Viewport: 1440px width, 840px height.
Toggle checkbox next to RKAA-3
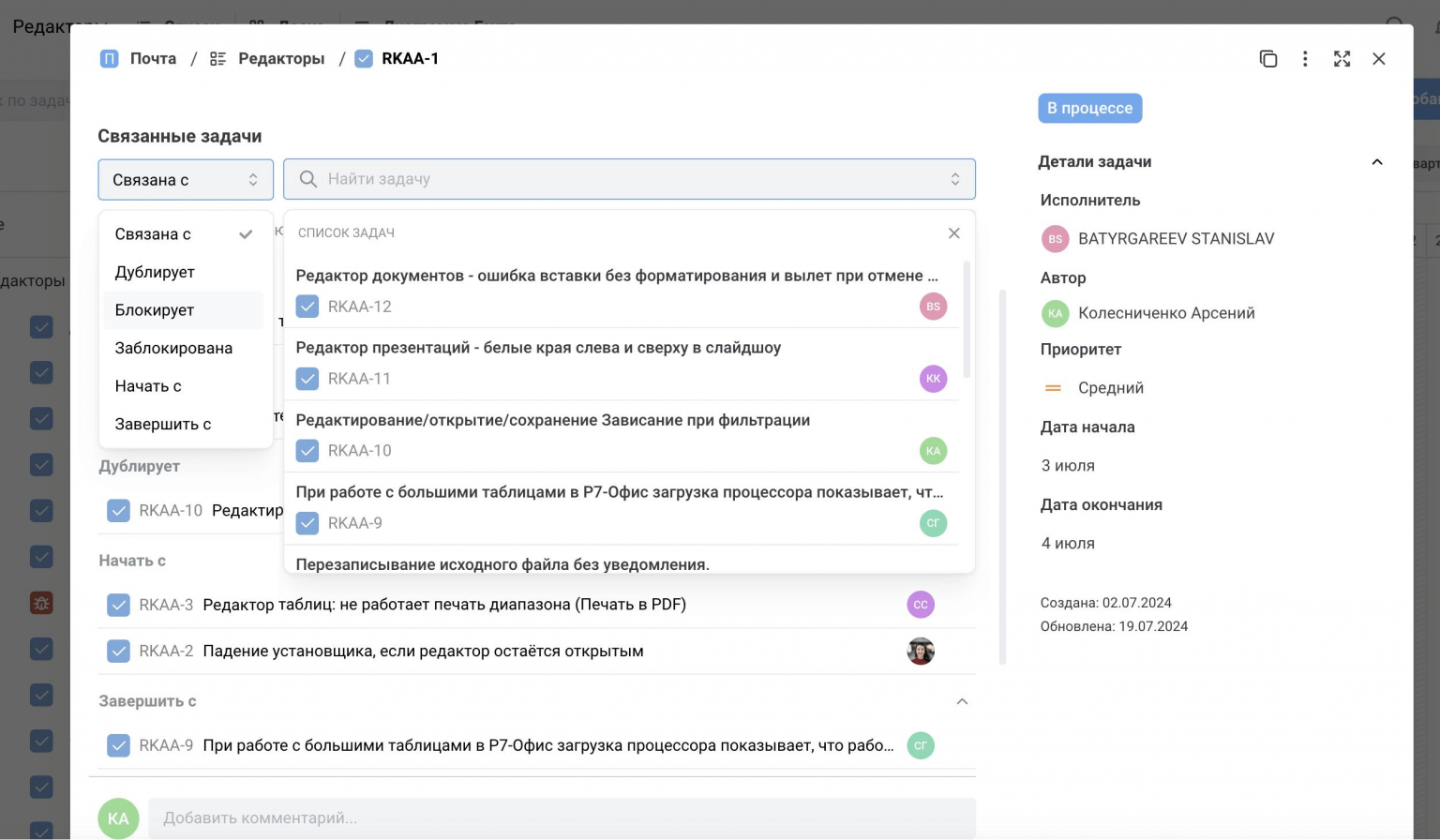click(118, 606)
